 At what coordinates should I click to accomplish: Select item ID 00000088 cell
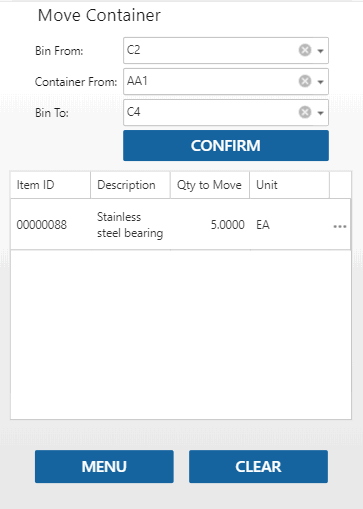click(50, 224)
